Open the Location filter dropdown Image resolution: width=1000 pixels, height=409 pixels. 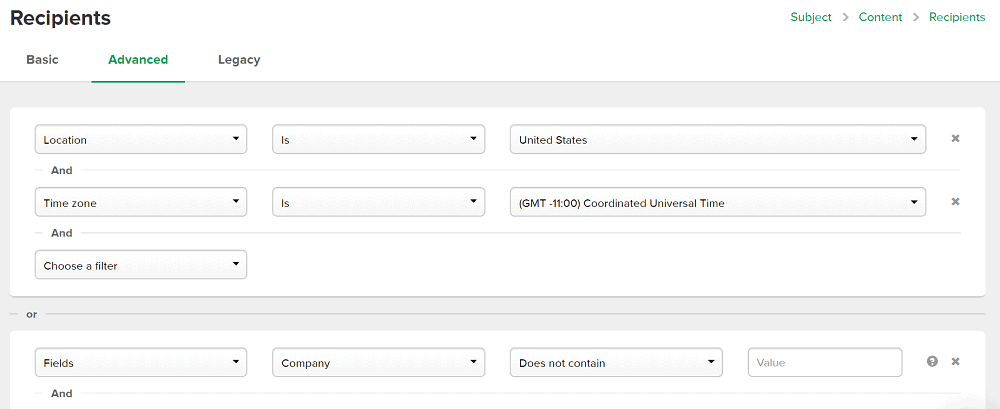141,139
